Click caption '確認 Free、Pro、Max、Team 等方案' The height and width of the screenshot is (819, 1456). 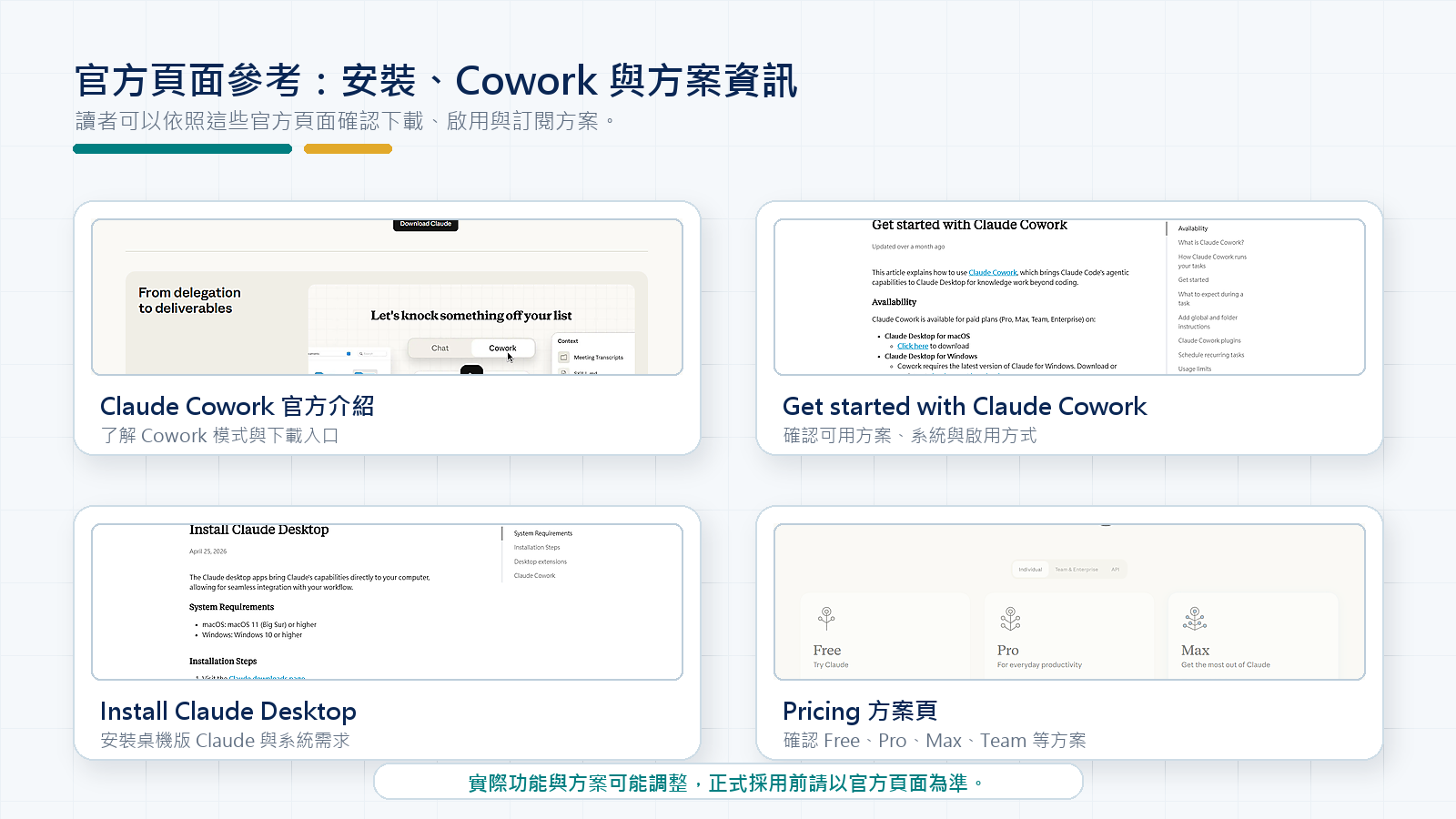pyautogui.click(x=935, y=741)
